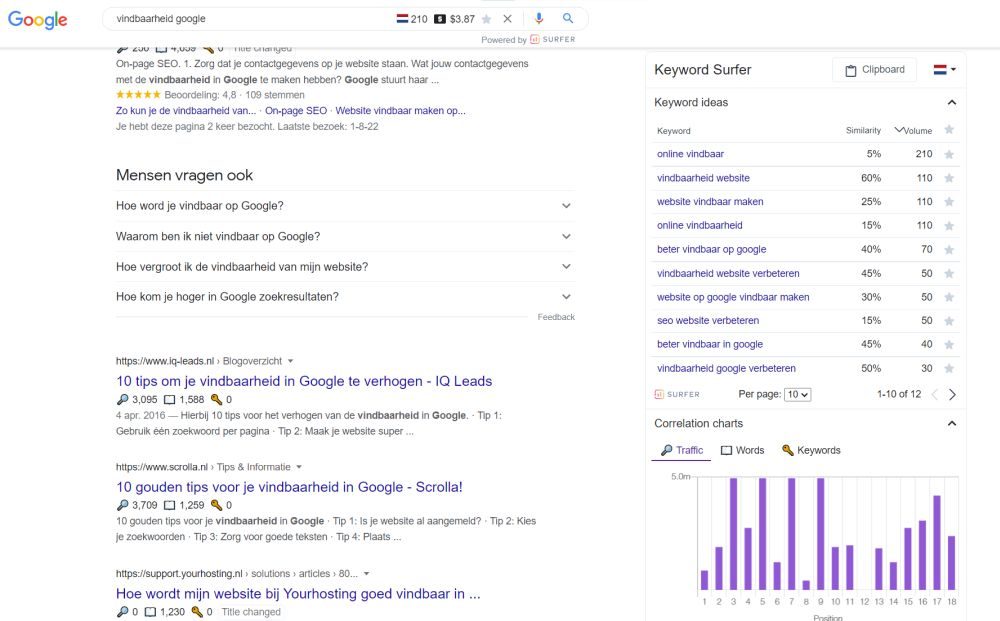Click the Google logo

click(x=37, y=19)
